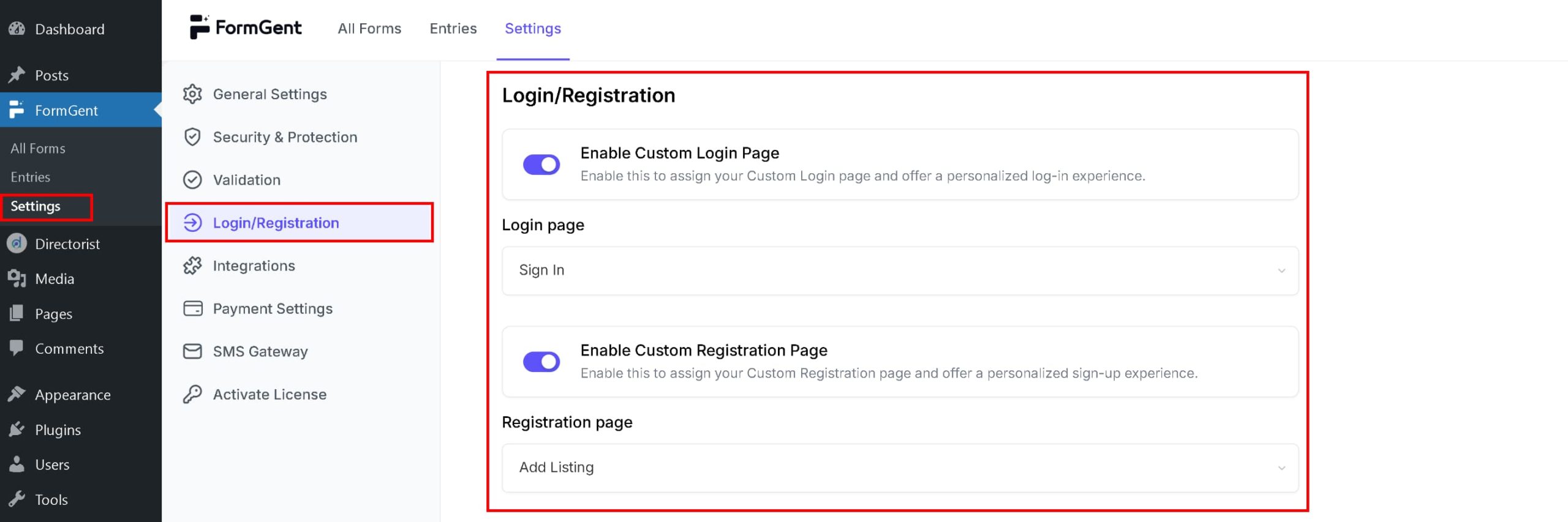Click the FormGent logo in header

[246, 28]
